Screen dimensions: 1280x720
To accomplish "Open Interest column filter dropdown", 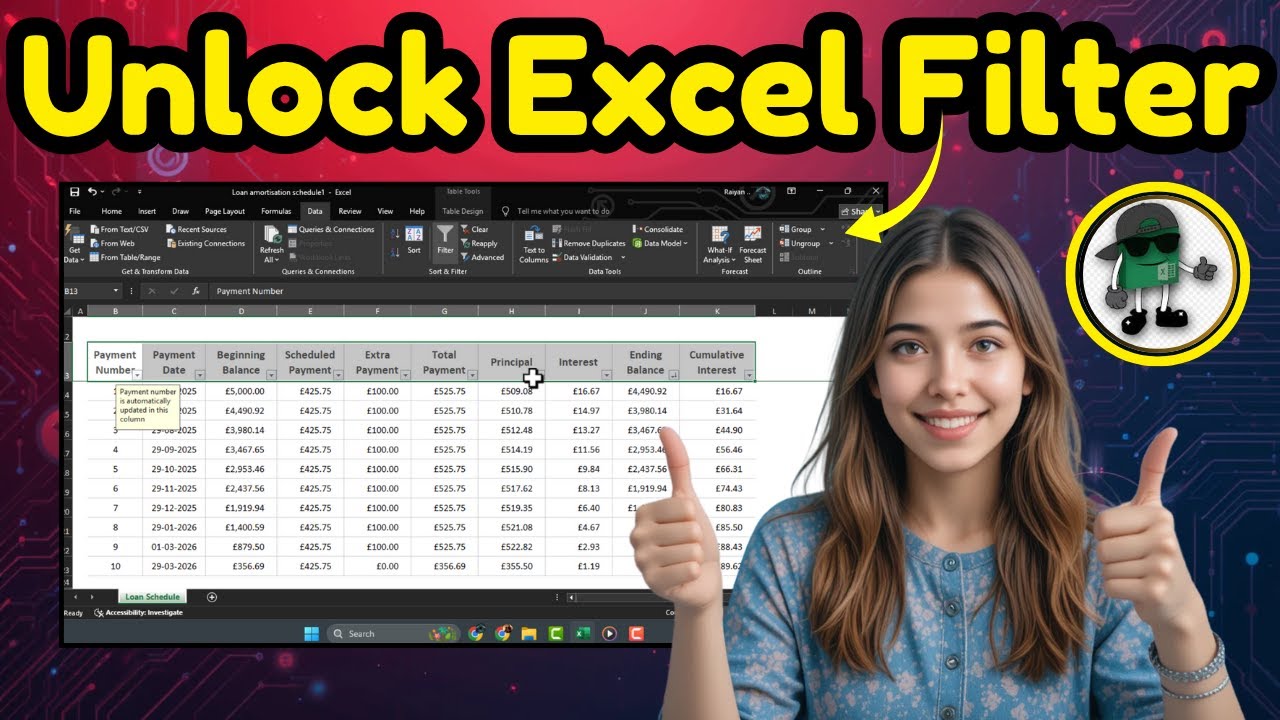I will click(606, 374).
